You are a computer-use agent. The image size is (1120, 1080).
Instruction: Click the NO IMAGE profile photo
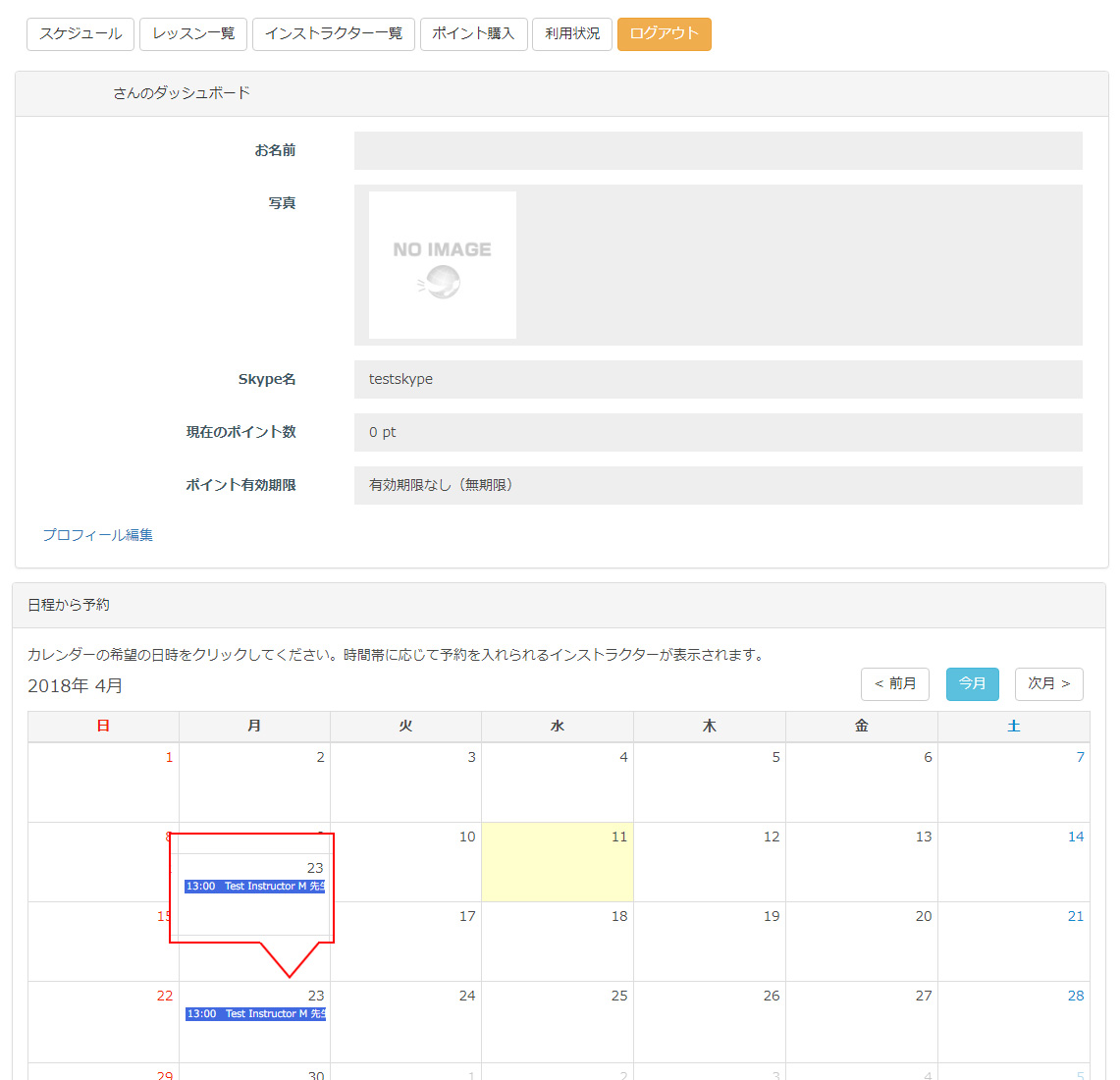(442, 265)
